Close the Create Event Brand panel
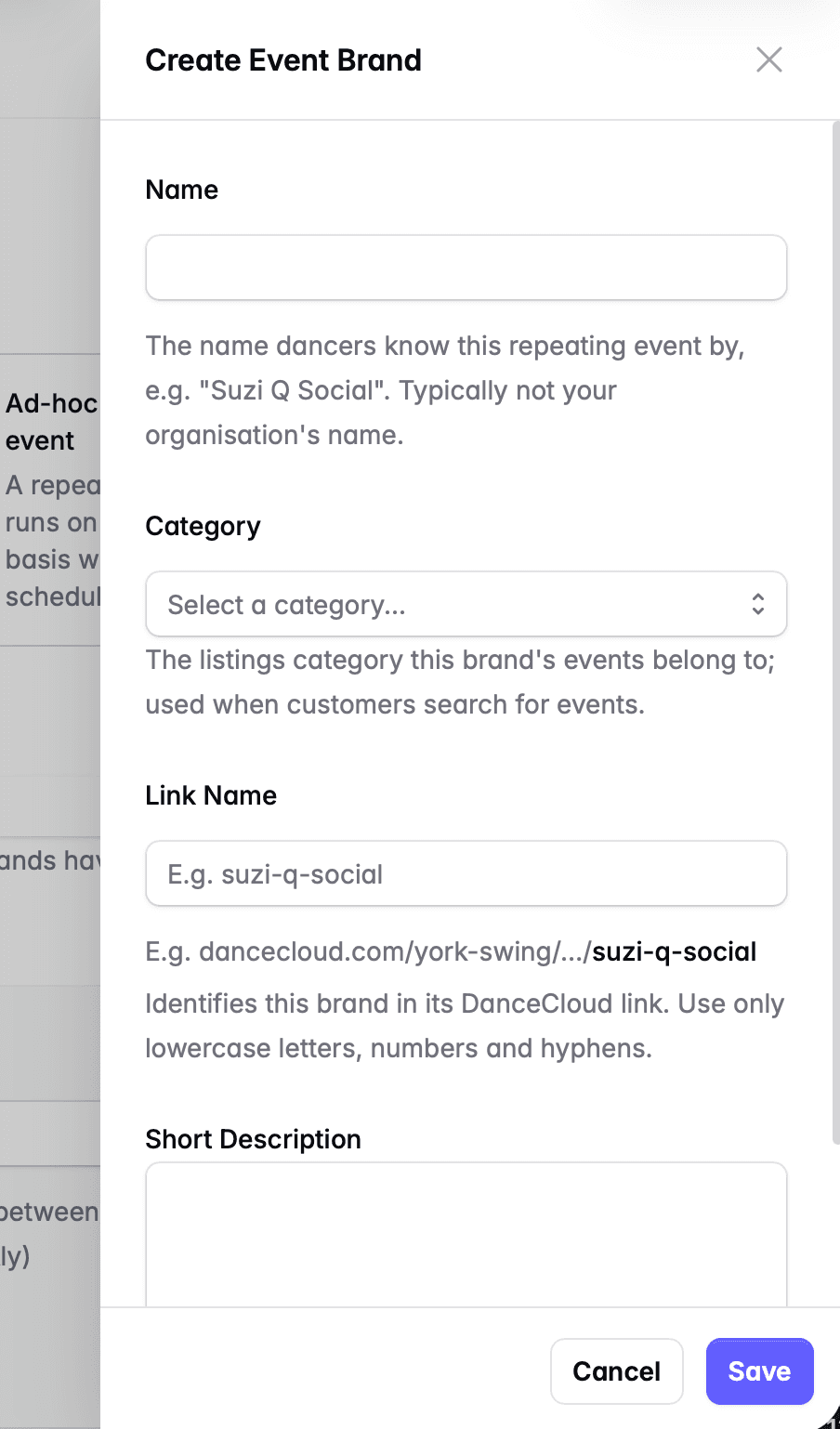This screenshot has height=1429, width=840. click(x=769, y=59)
